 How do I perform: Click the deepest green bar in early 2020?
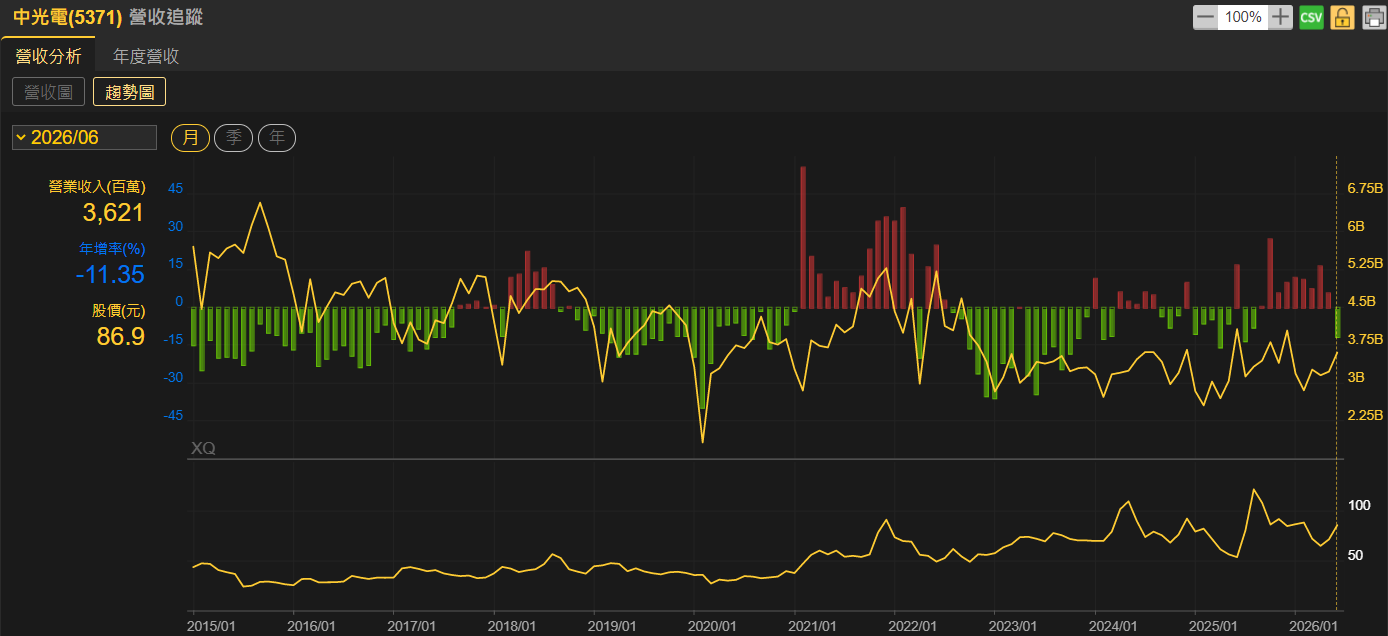(702, 358)
